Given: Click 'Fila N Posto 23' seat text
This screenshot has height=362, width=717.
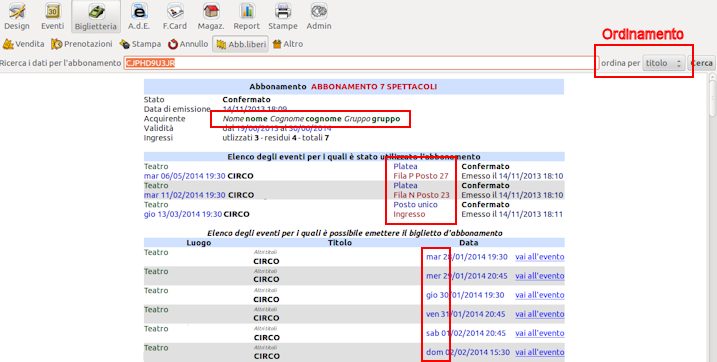Looking at the screenshot, I should [421, 195].
